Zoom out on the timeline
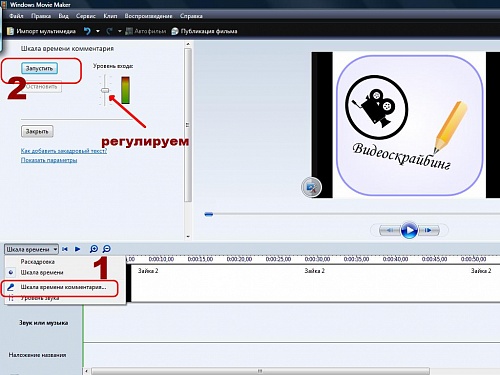 (x=106, y=249)
